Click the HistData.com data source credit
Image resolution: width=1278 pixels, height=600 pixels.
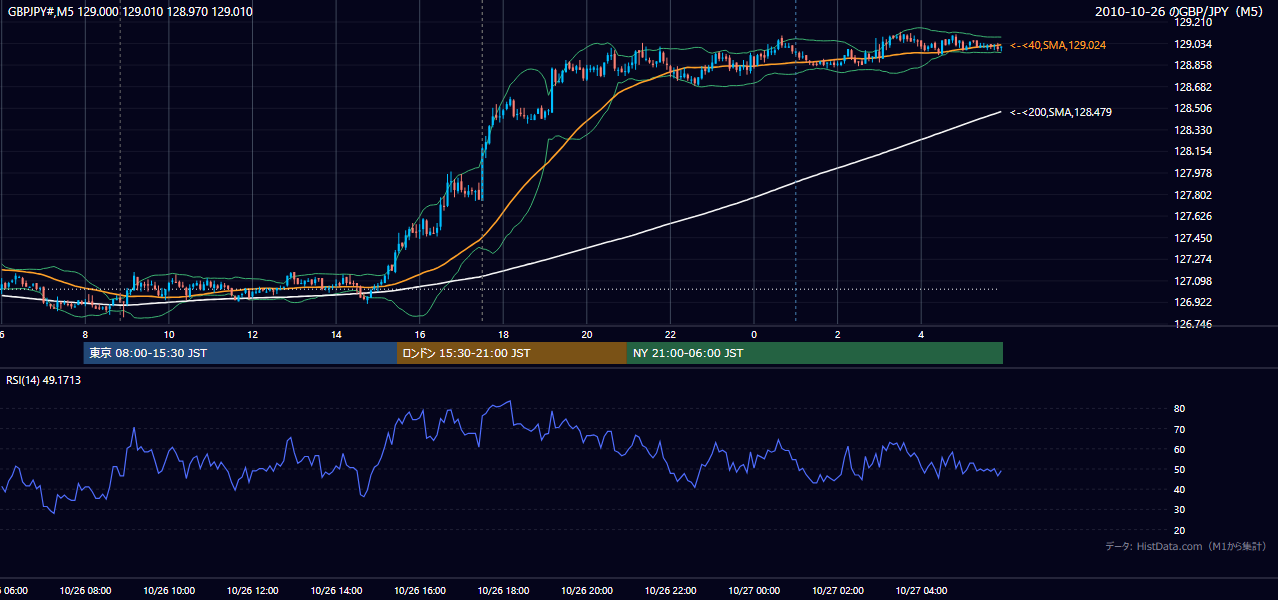[x=1185, y=546]
